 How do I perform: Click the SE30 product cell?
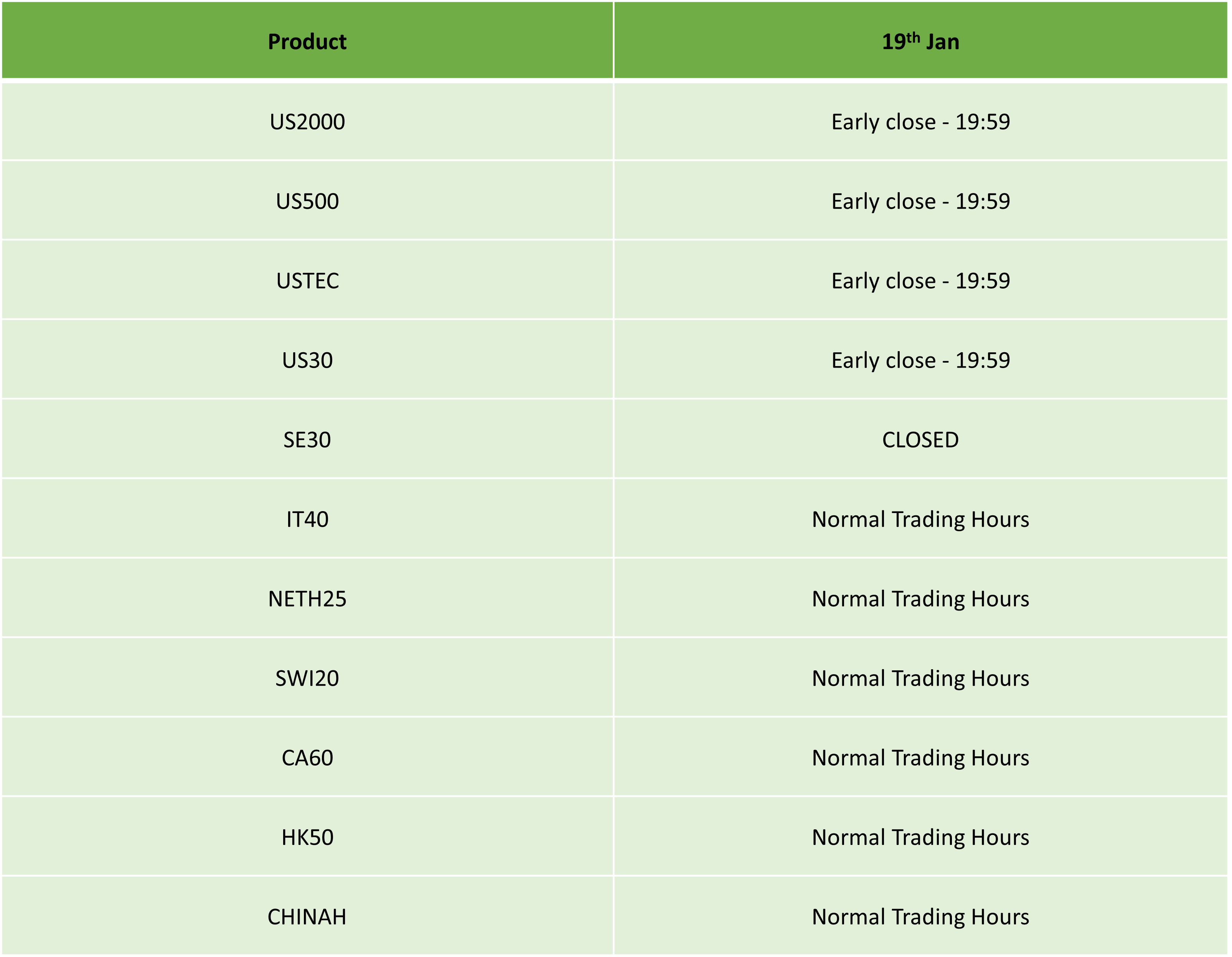(x=307, y=440)
